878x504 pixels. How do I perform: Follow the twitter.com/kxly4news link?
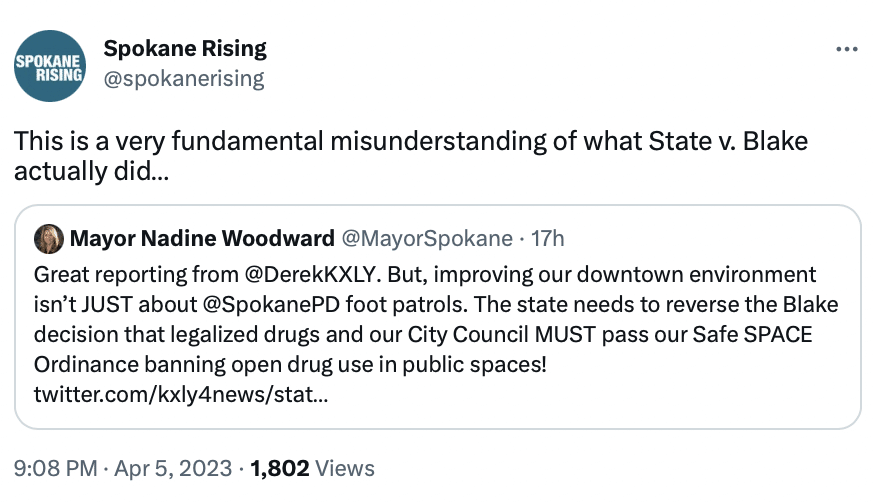point(179,394)
